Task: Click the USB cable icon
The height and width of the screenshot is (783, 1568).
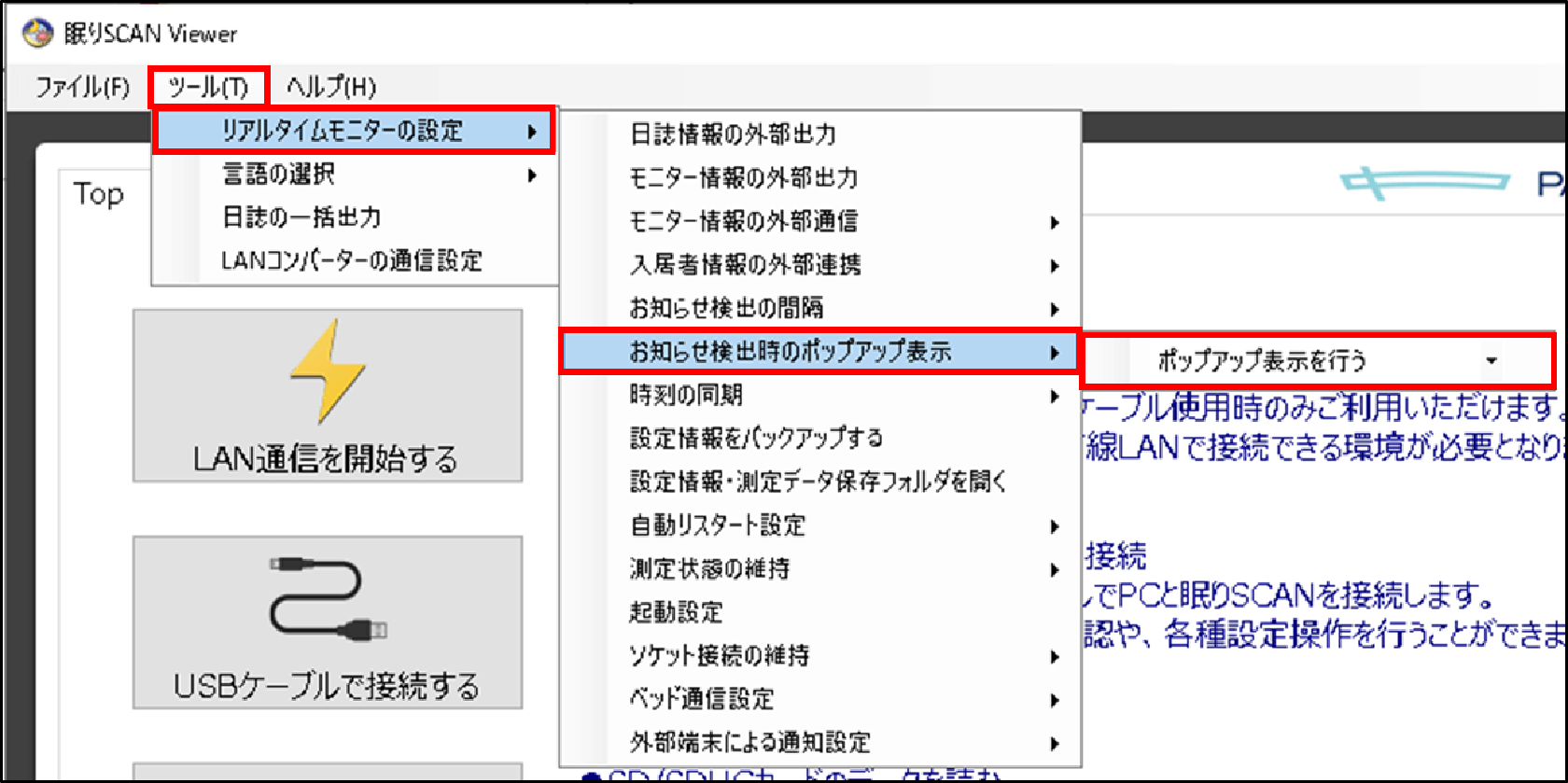Action: coord(328,600)
